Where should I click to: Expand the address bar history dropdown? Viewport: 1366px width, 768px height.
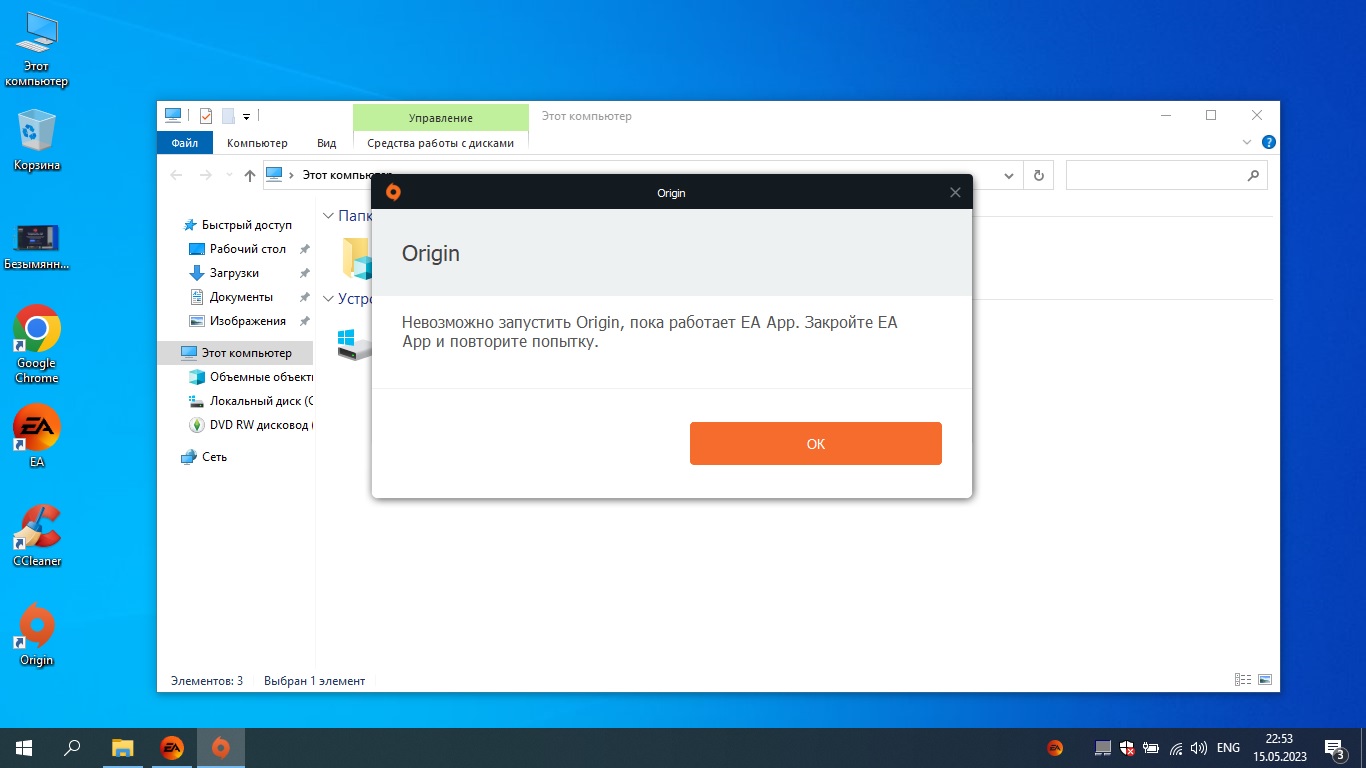(1010, 175)
